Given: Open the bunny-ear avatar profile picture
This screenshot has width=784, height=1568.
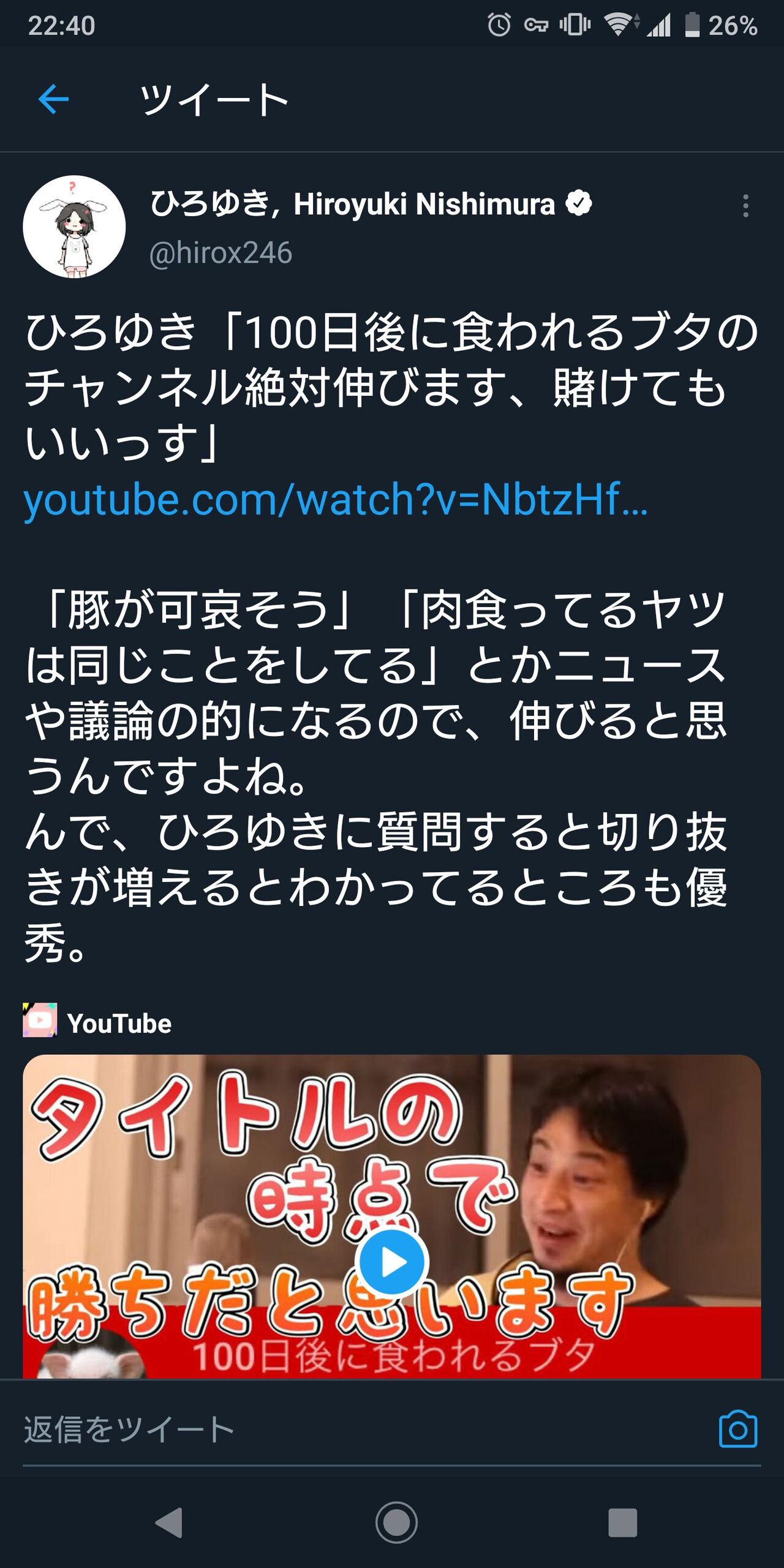Looking at the screenshot, I should [74, 227].
